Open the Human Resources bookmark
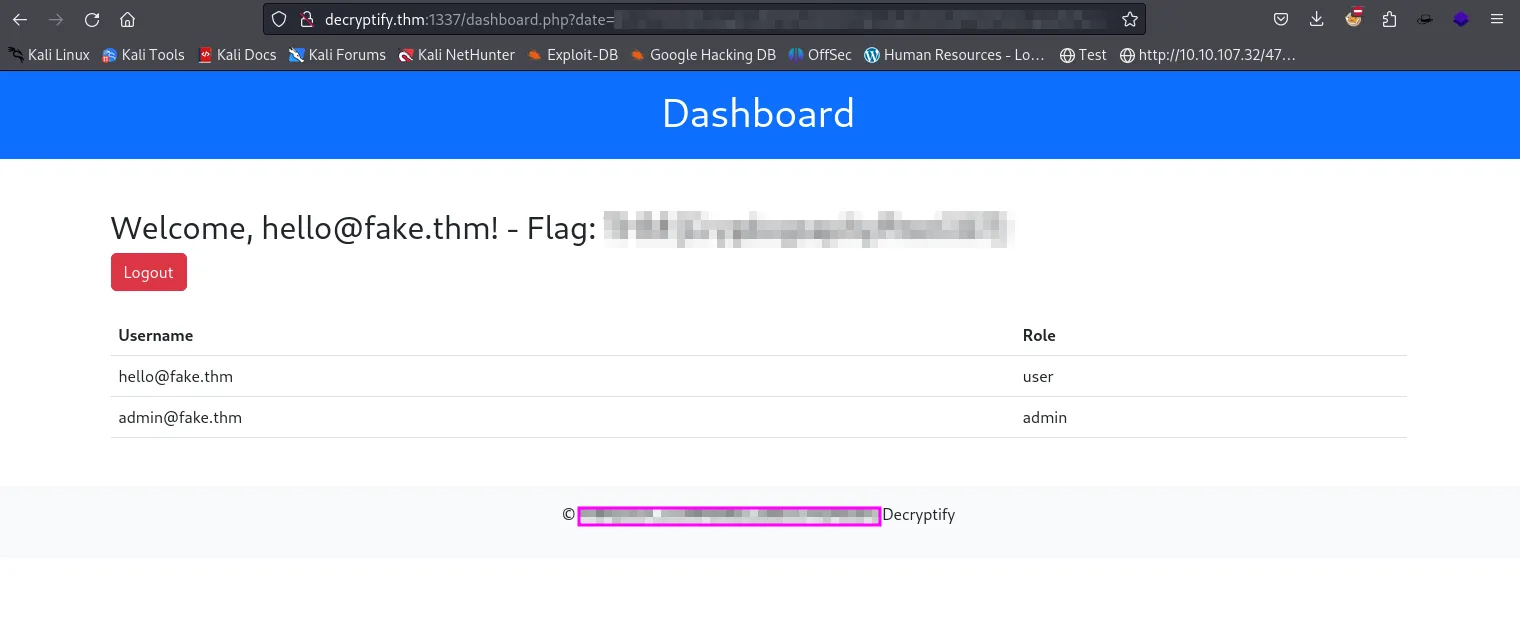This screenshot has height=629, width=1520. point(954,55)
